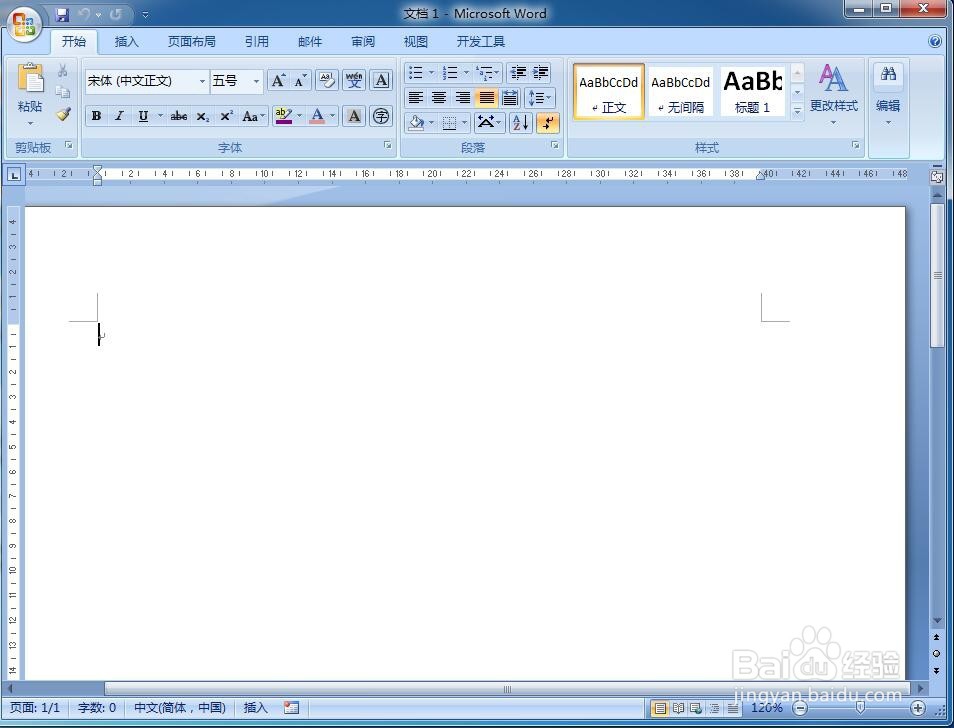954x728 pixels.
Task: Open Change Case Aa dropdown
Action: click(x=253, y=116)
